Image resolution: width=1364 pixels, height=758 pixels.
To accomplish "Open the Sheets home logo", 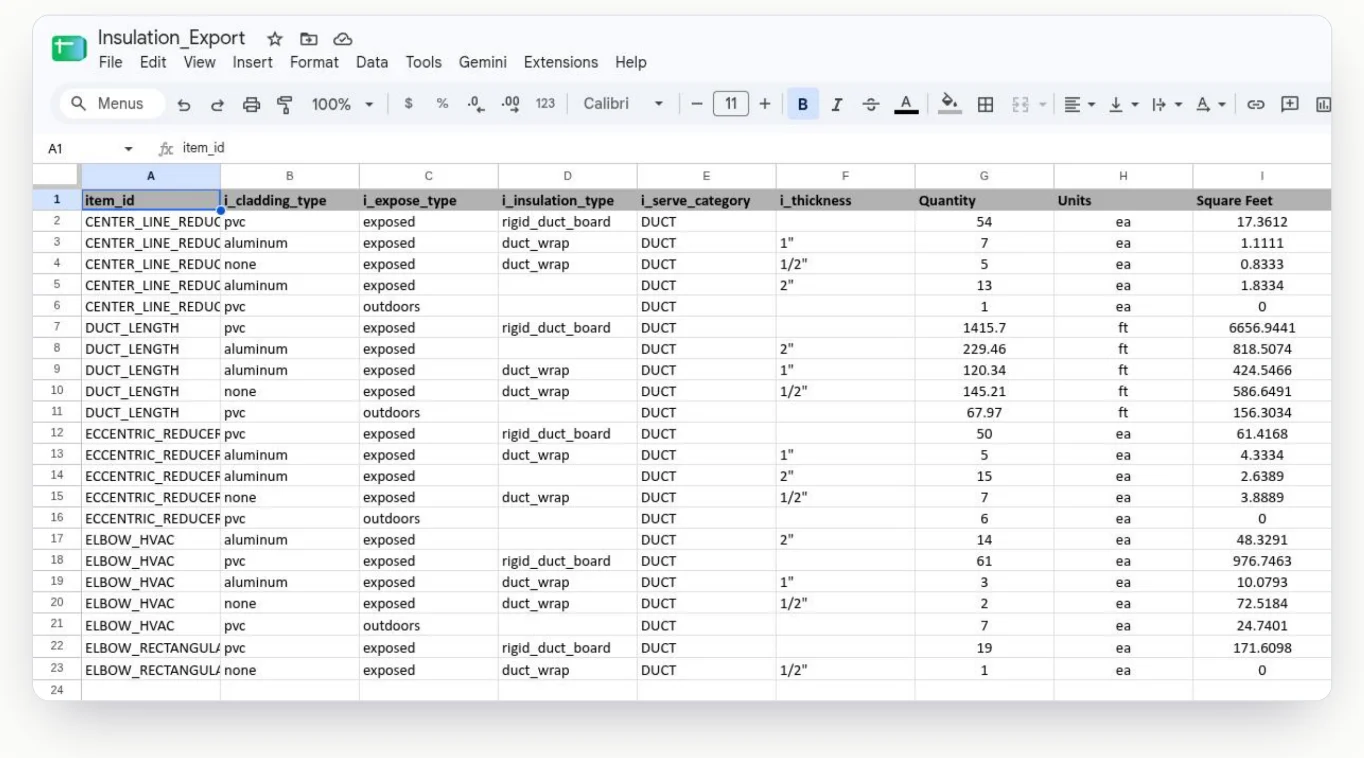I will (x=69, y=48).
